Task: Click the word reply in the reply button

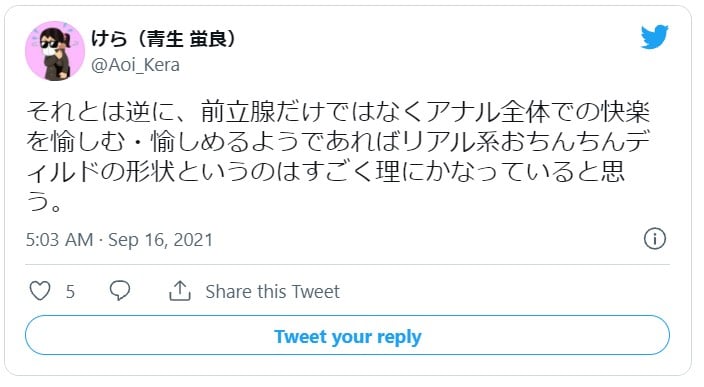Action: (x=399, y=337)
